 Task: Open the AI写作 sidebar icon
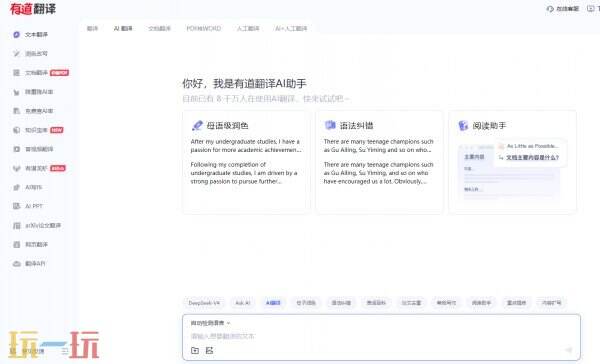[x=16, y=187]
